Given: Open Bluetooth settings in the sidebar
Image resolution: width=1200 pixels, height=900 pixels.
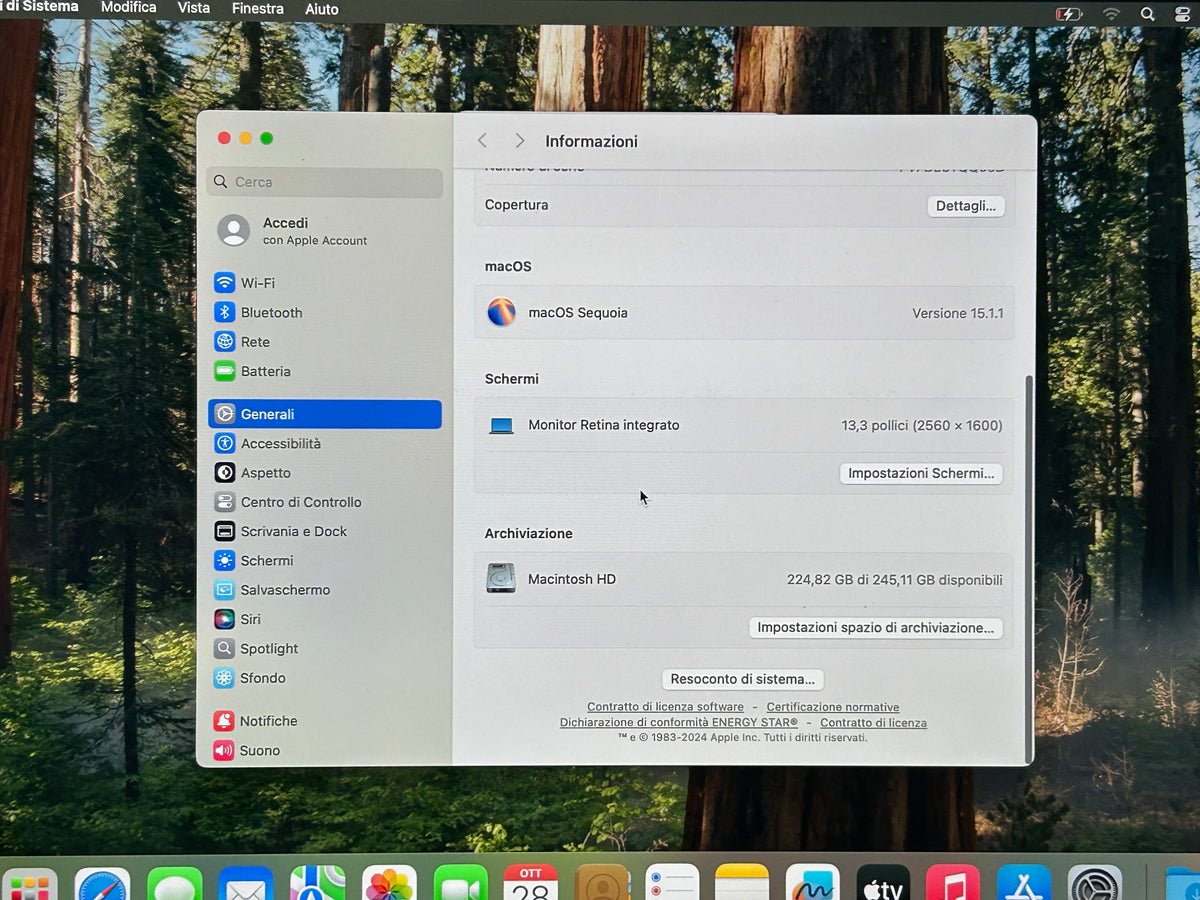Looking at the screenshot, I should tap(325, 312).
